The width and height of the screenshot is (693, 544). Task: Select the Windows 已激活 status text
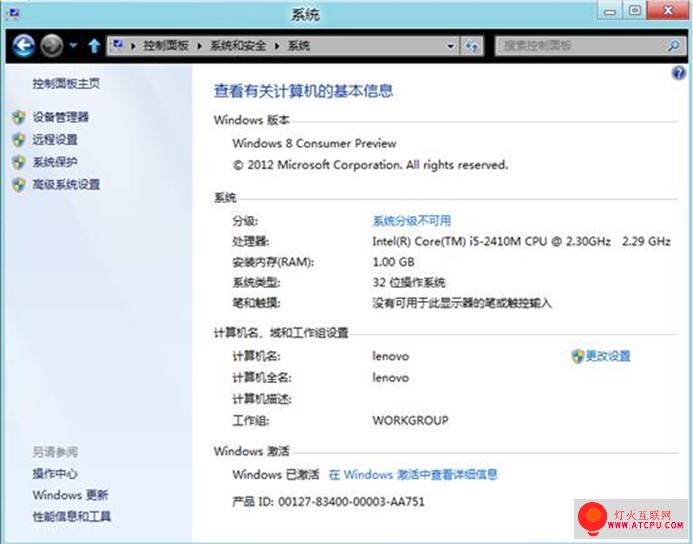276,475
